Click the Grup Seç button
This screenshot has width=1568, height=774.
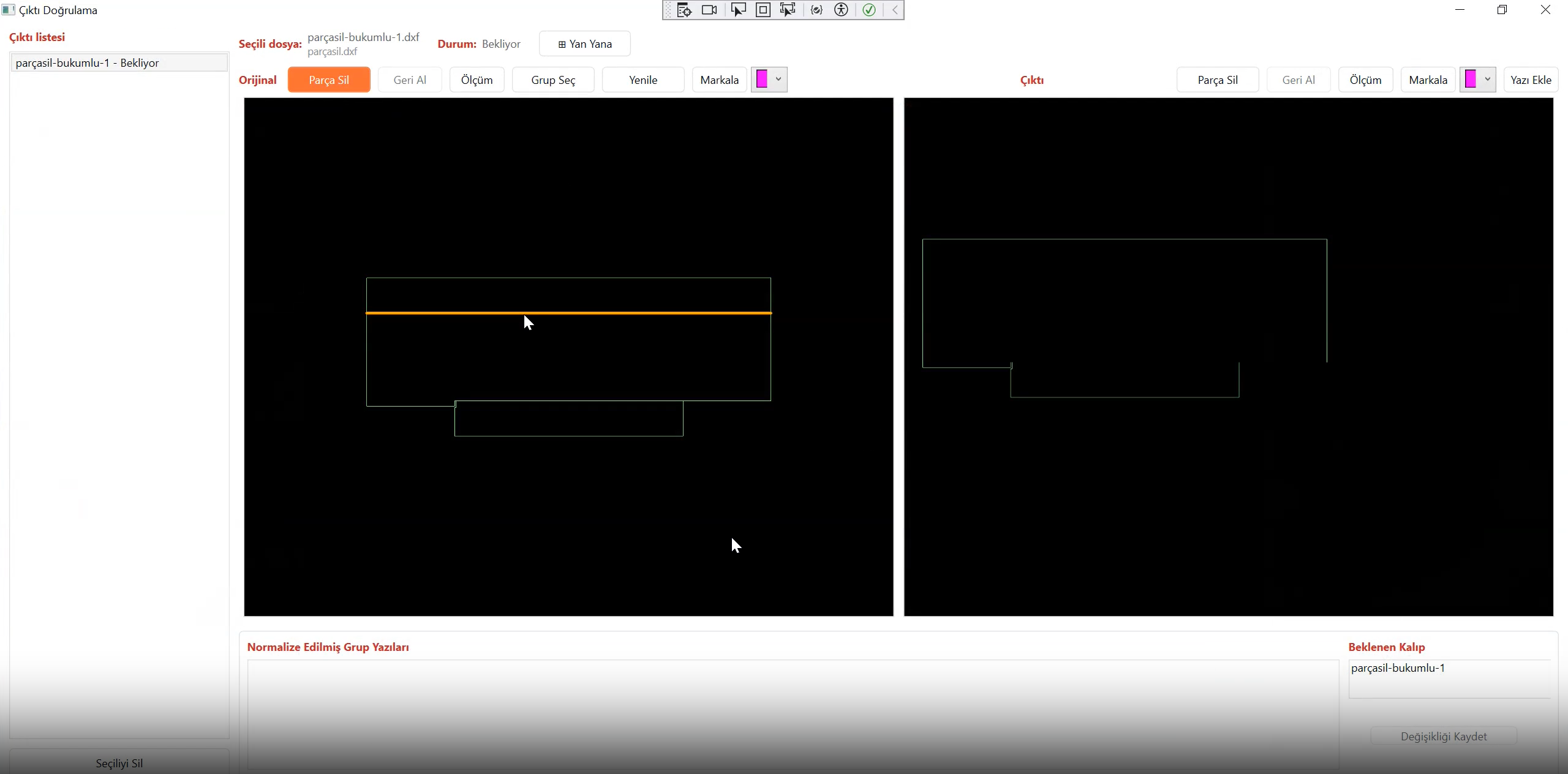click(552, 80)
